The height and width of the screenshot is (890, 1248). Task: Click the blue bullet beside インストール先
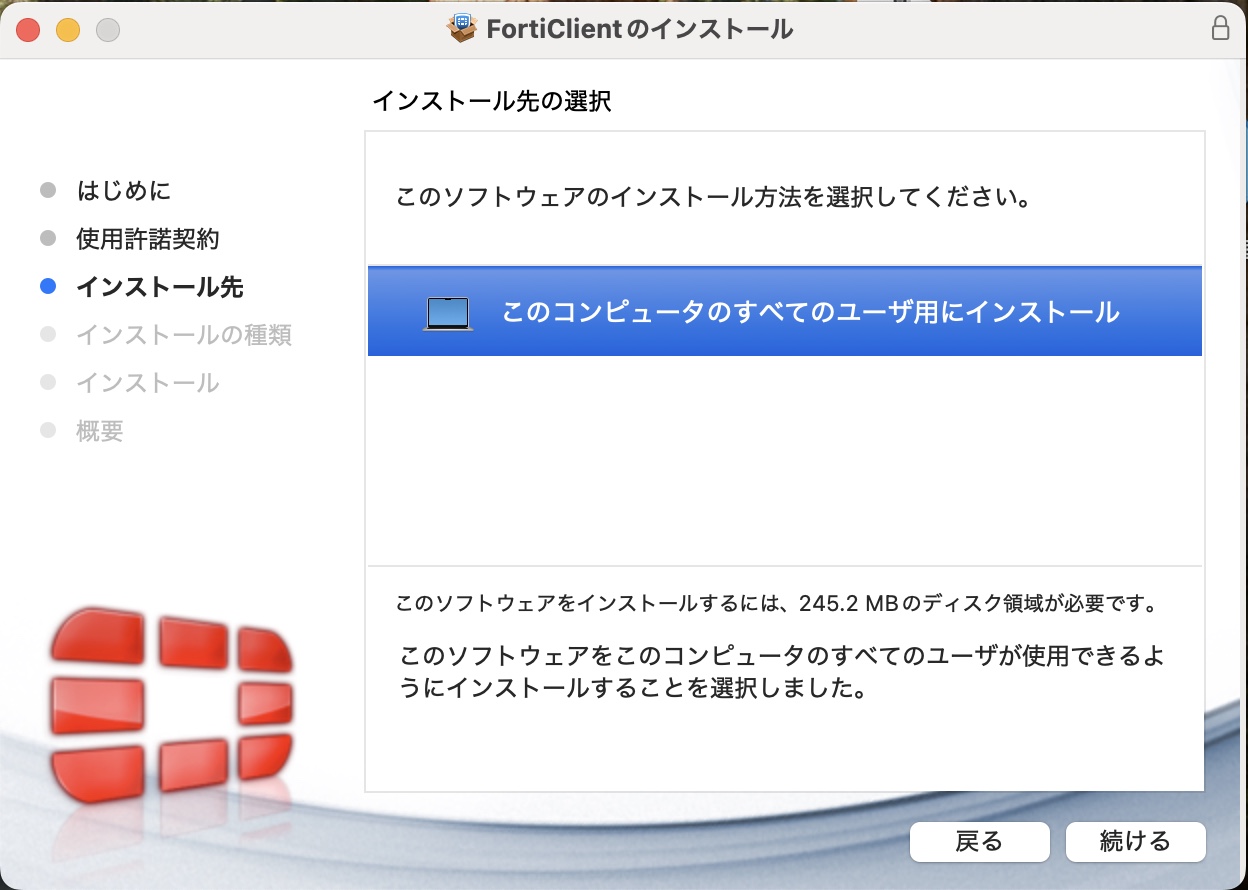point(48,288)
